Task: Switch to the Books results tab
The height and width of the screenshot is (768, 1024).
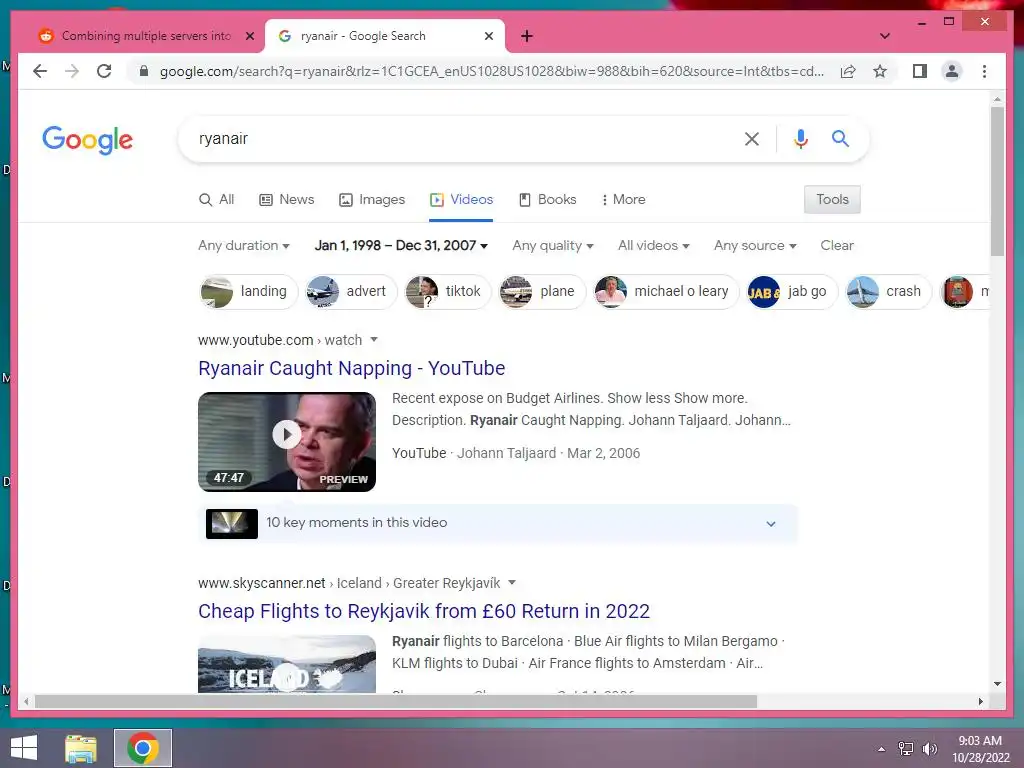Action: pyautogui.click(x=547, y=199)
